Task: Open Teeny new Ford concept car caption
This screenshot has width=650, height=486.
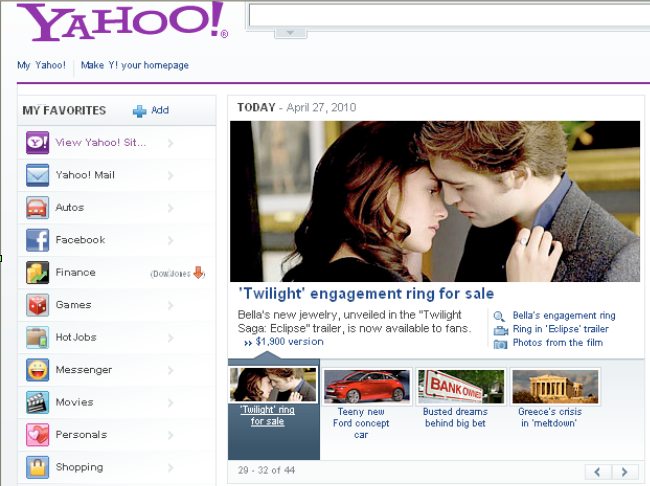Action: (x=361, y=423)
